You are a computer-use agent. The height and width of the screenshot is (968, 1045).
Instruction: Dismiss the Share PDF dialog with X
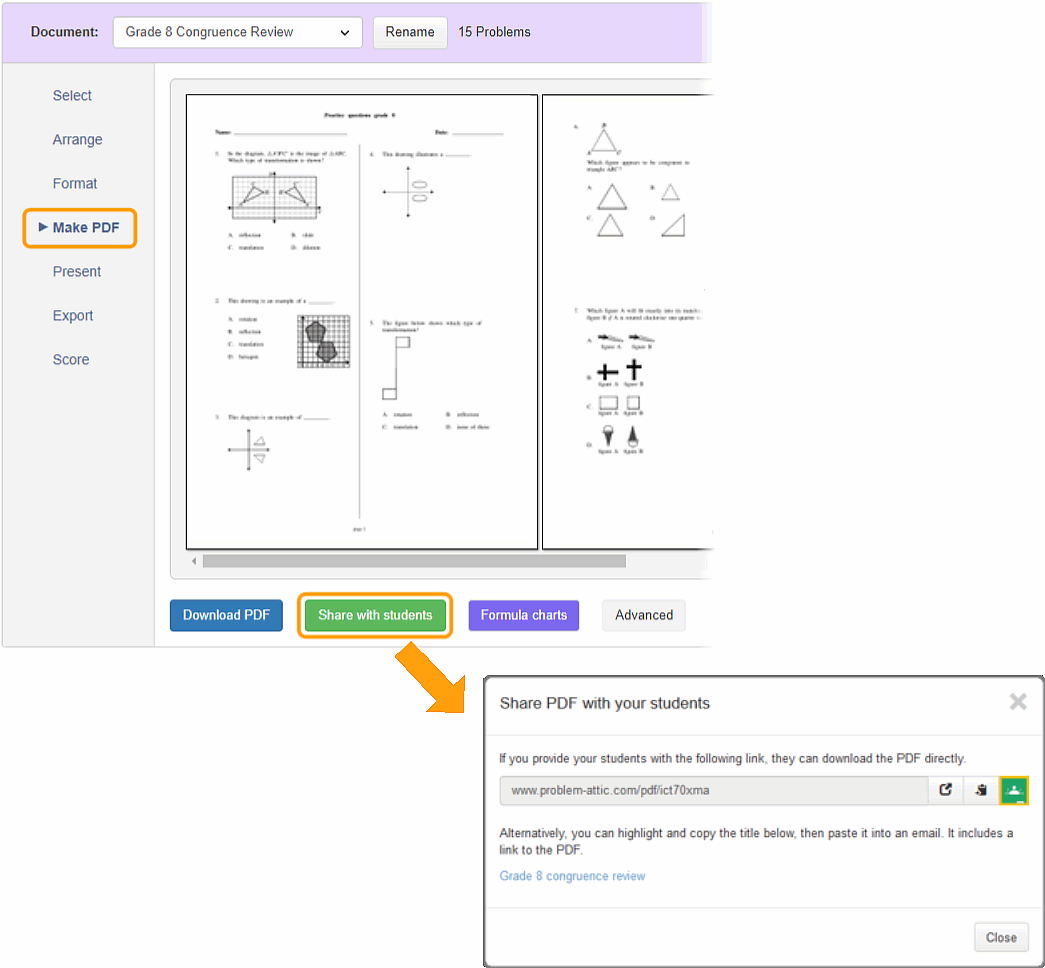coord(1017,702)
